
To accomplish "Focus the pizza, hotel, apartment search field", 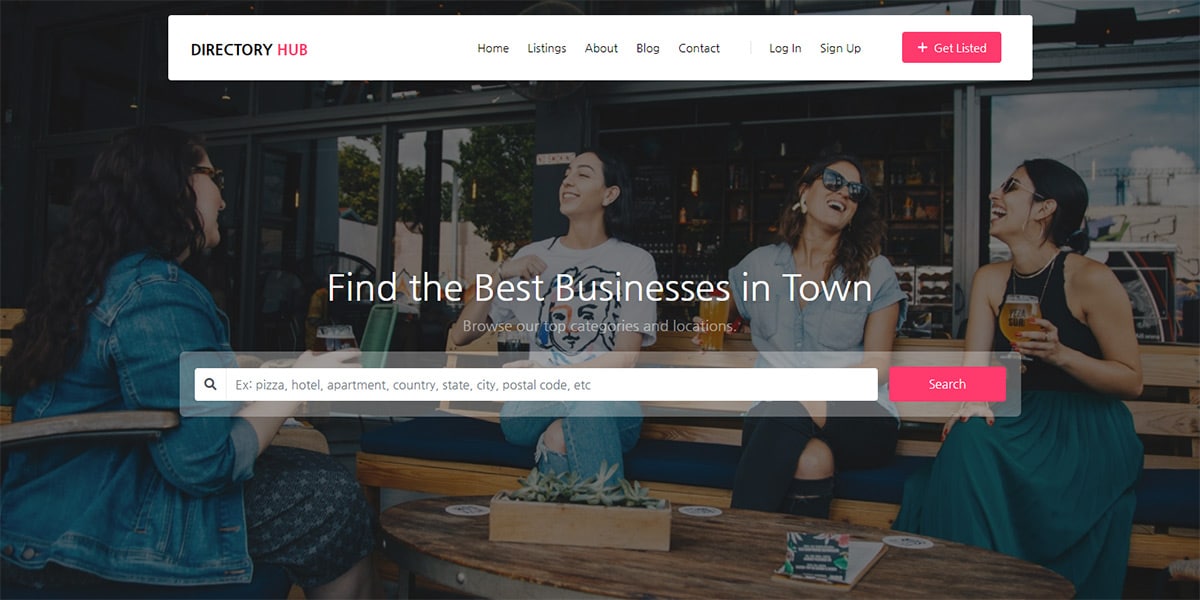I will 551,384.
